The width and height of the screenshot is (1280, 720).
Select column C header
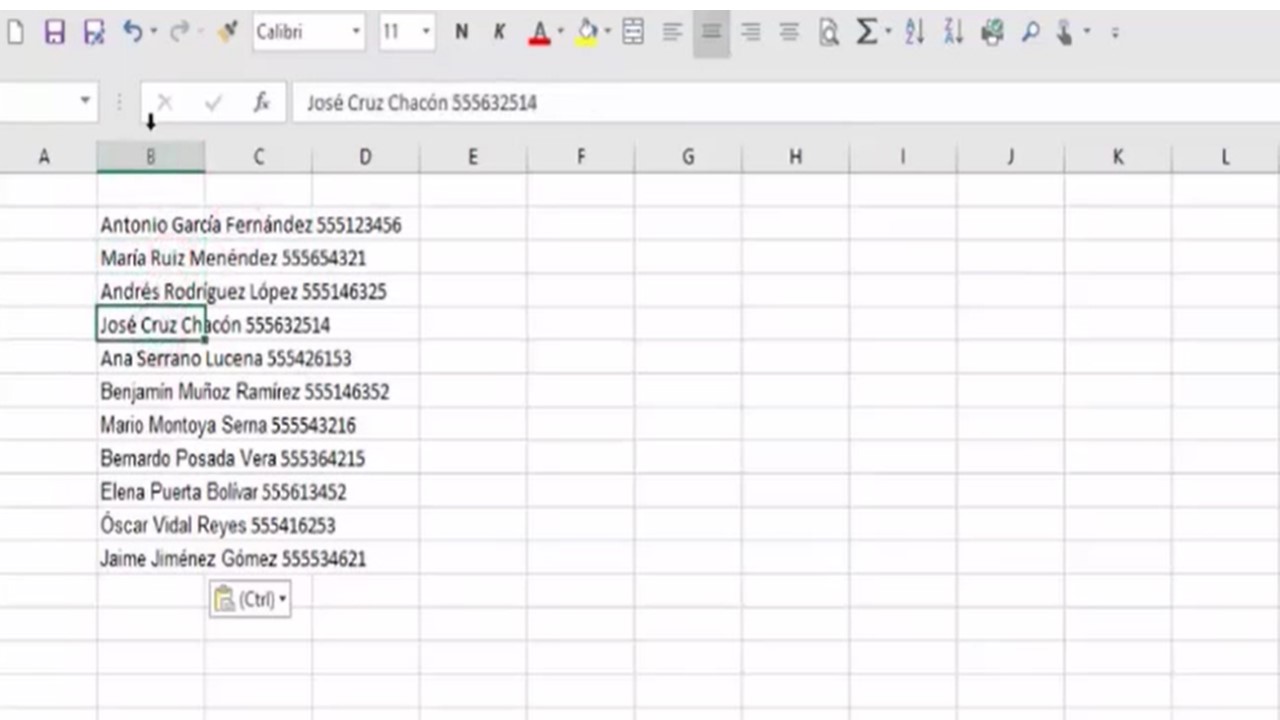(258, 157)
